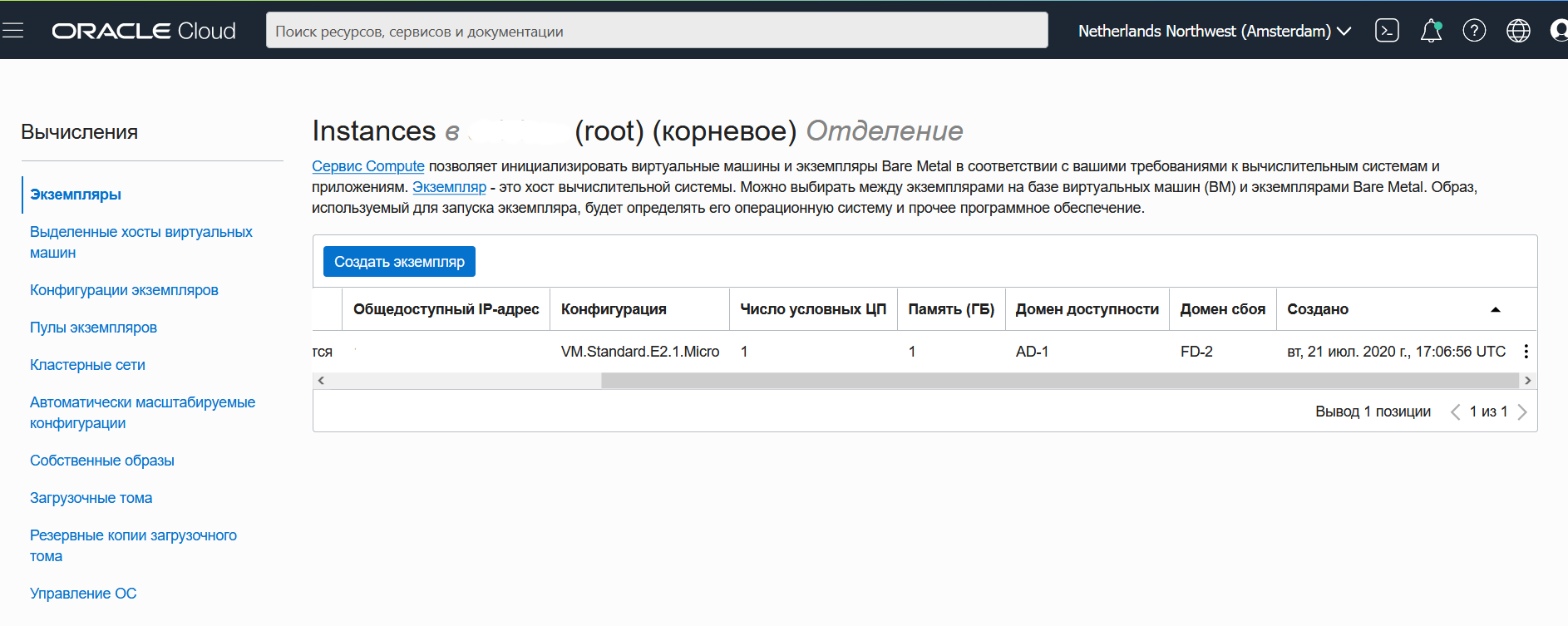Follow the Сервис Compute link
Screen dimensions: 1568x626
[368, 166]
